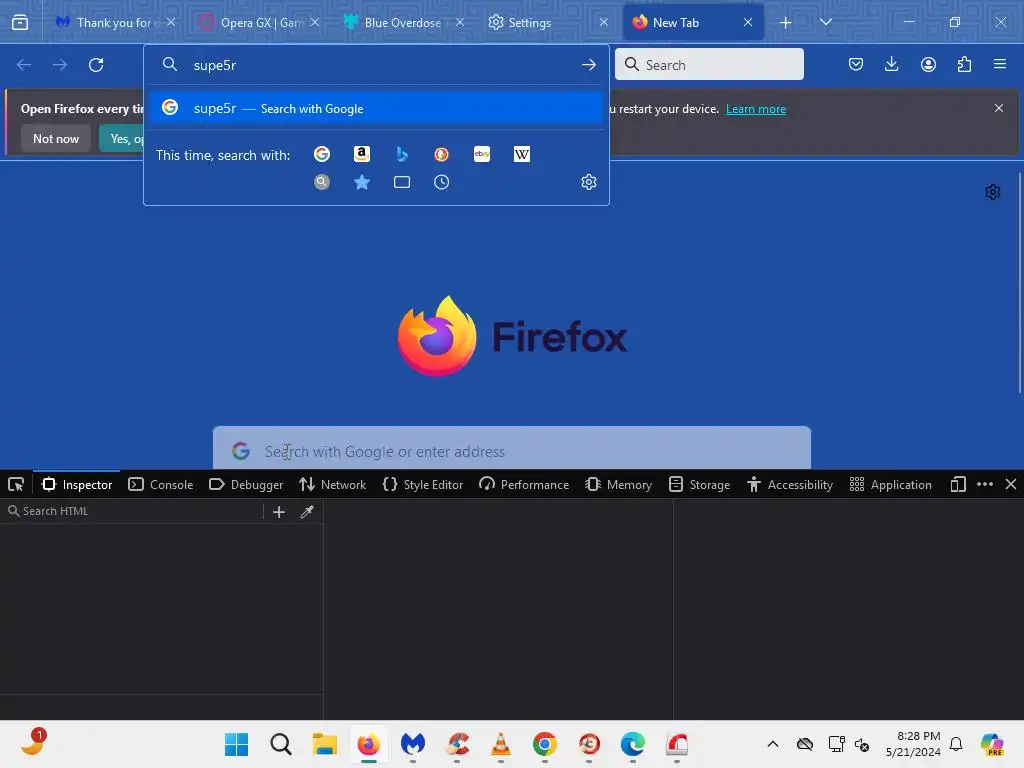Image resolution: width=1024 pixels, height=768 pixels.
Task: Open Firefox View from tab strip
Action: click(20, 23)
